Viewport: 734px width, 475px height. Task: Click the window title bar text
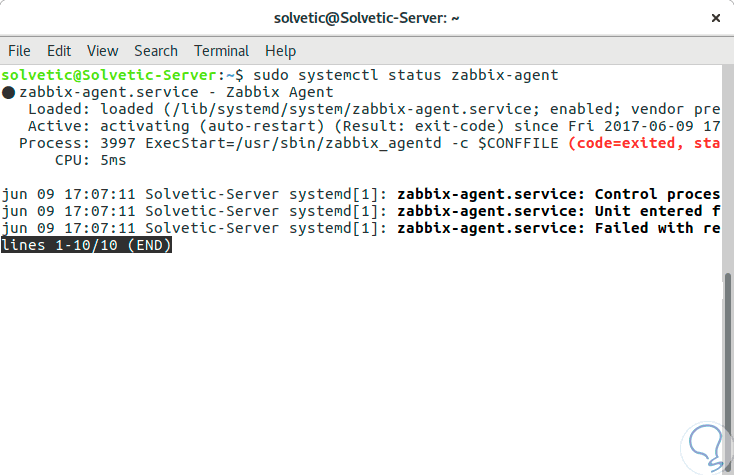tap(367, 19)
